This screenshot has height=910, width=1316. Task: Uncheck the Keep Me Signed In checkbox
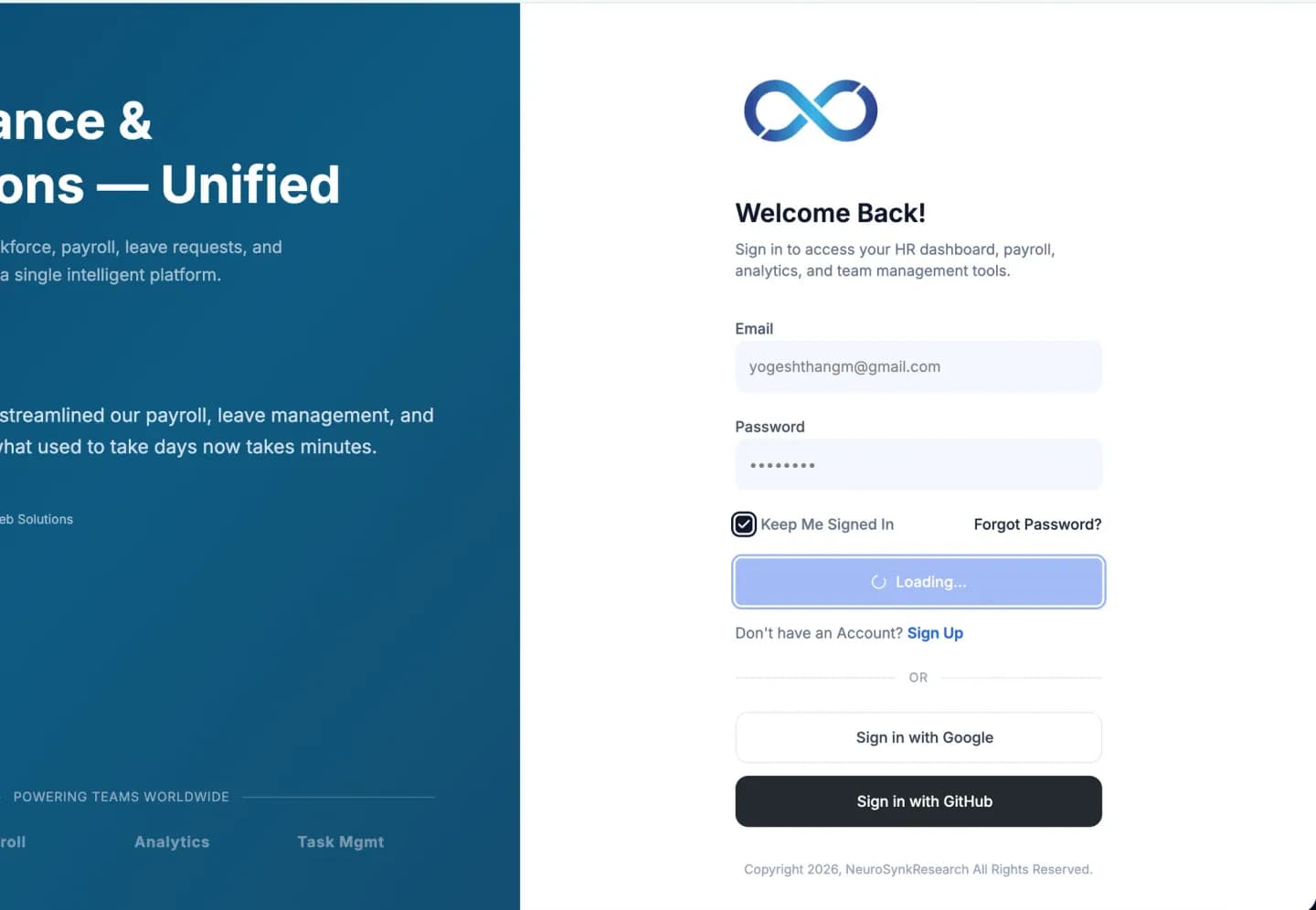click(x=744, y=524)
